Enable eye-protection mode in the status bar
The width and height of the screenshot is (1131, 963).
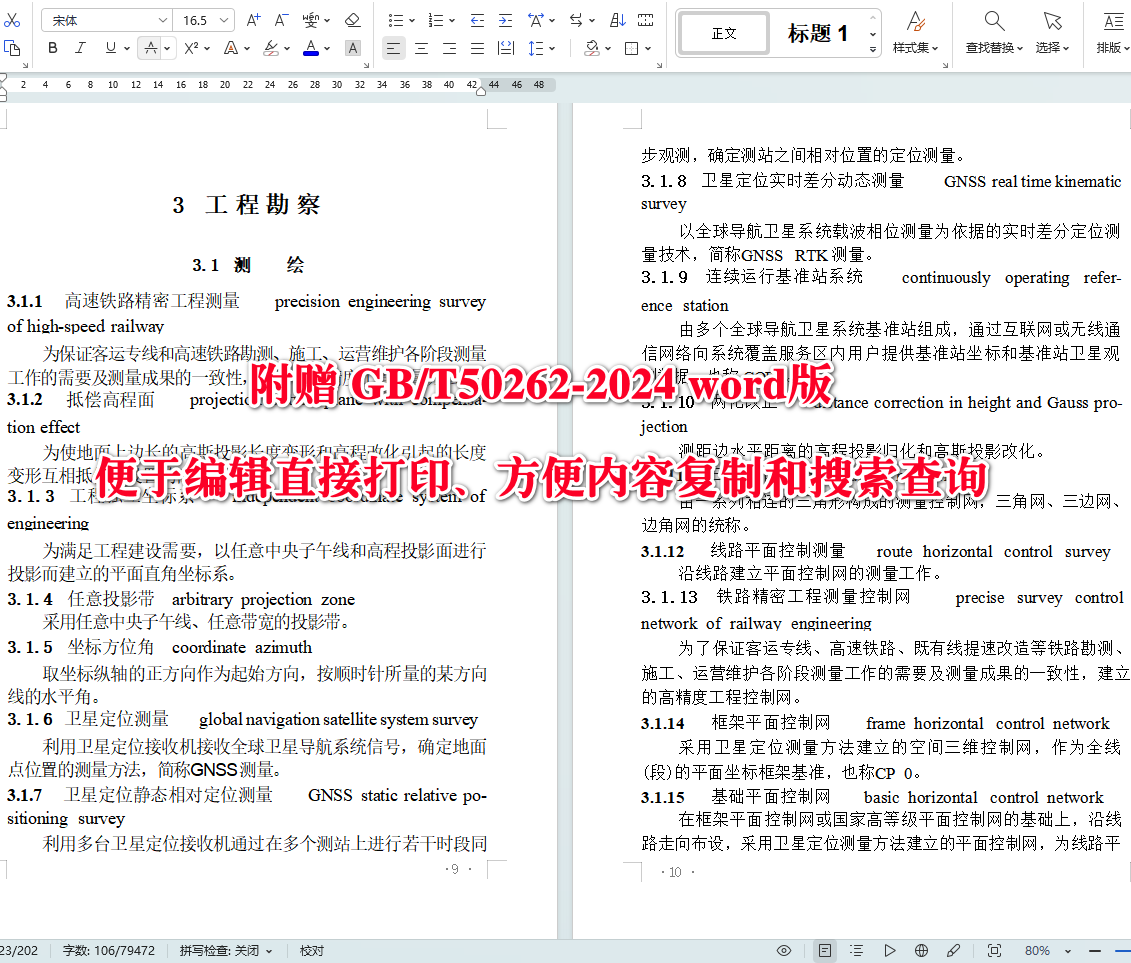[783, 950]
